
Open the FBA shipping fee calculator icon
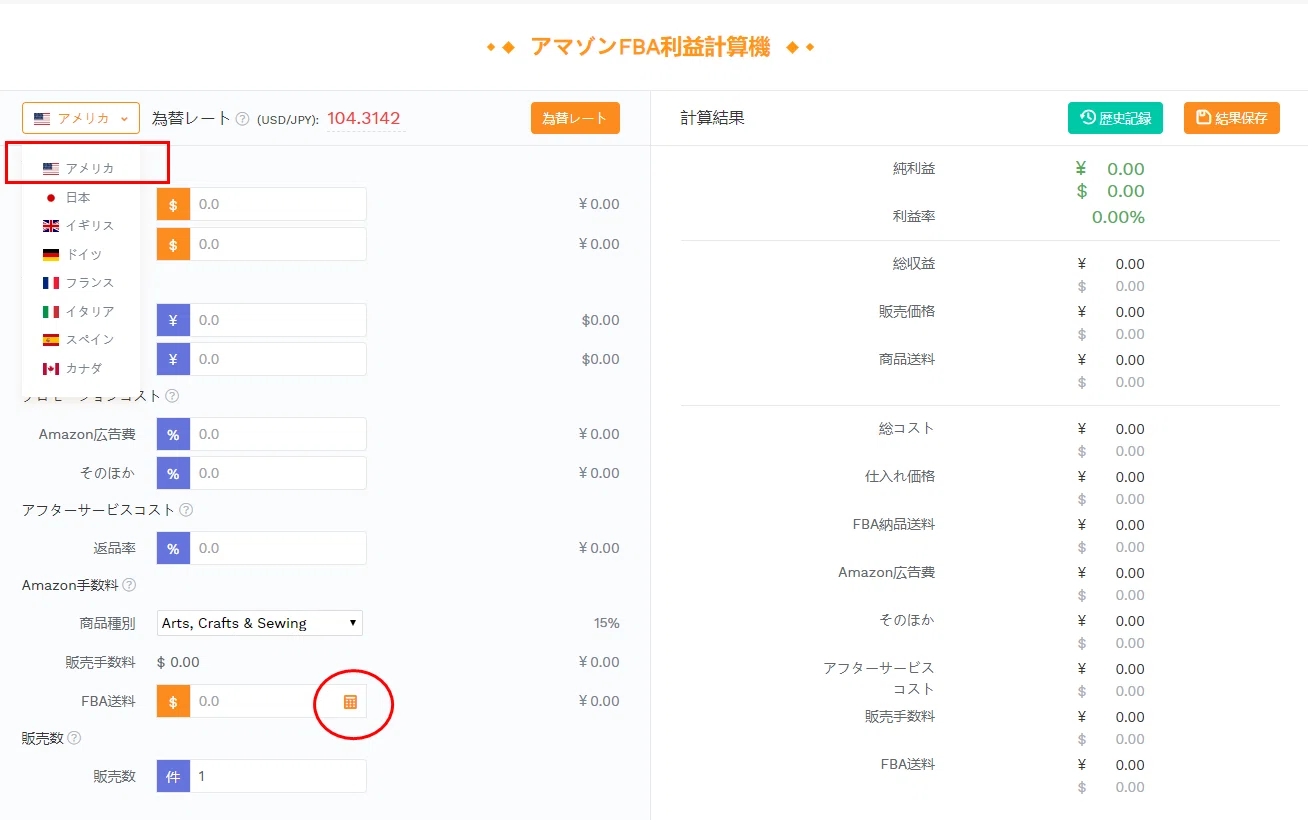tap(350, 702)
